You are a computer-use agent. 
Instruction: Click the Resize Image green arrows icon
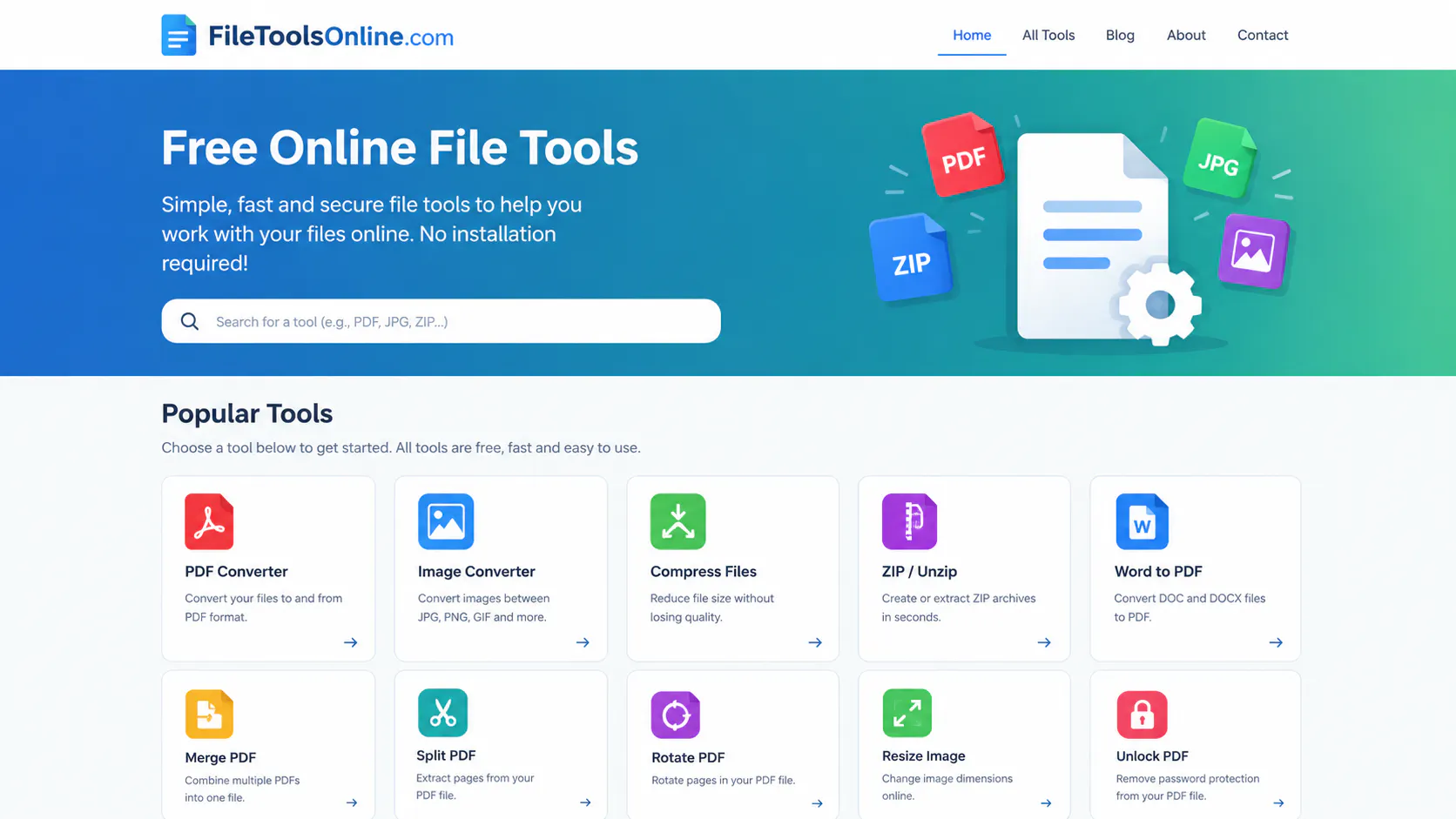tap(907, 713)
